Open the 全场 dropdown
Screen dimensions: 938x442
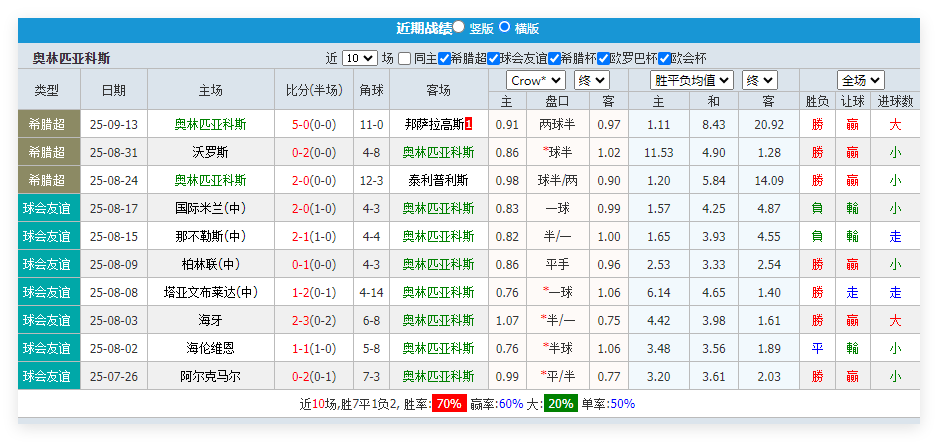[x=861, y=80]
